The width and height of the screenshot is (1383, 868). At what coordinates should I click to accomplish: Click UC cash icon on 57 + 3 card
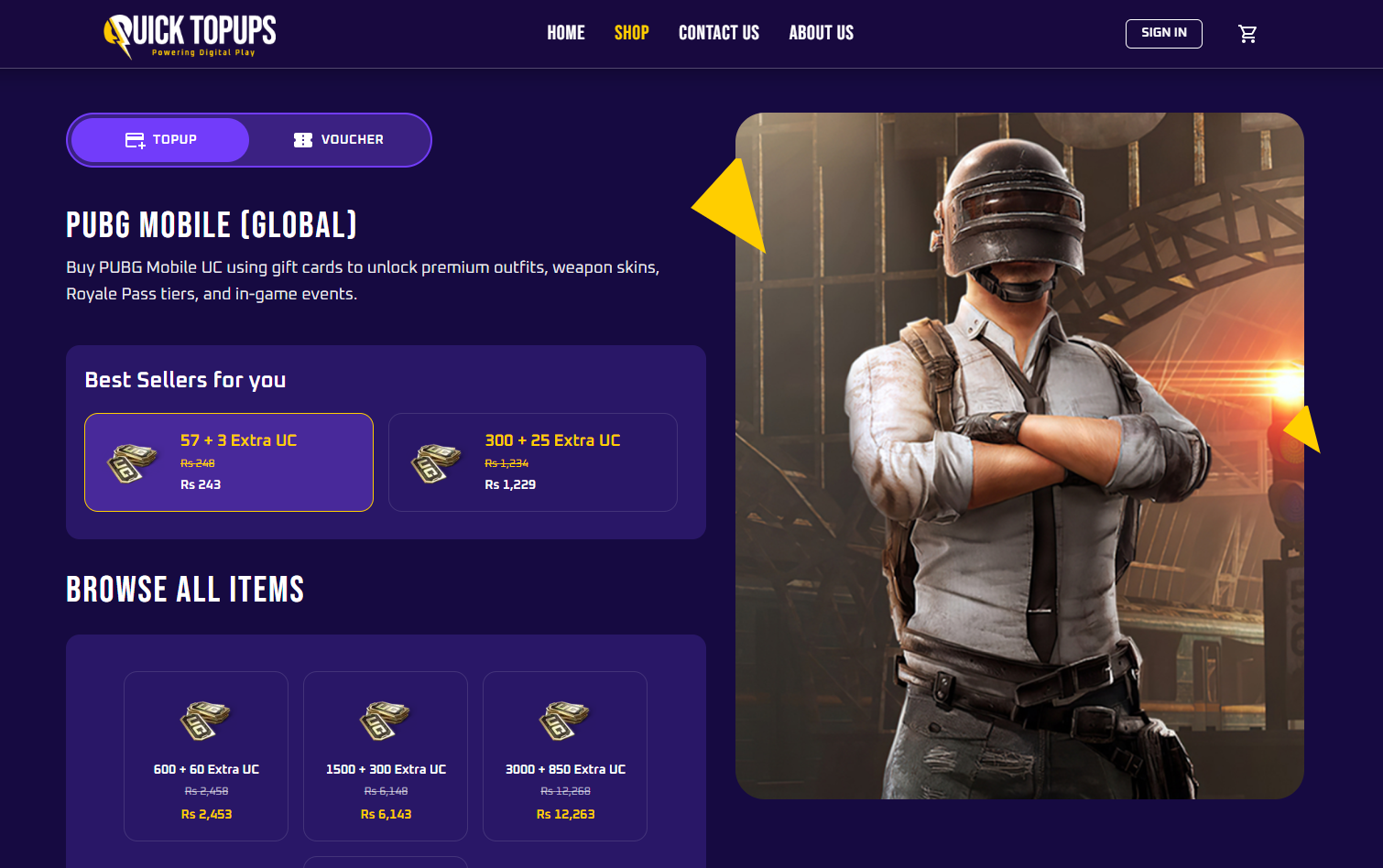coord(133,462)
